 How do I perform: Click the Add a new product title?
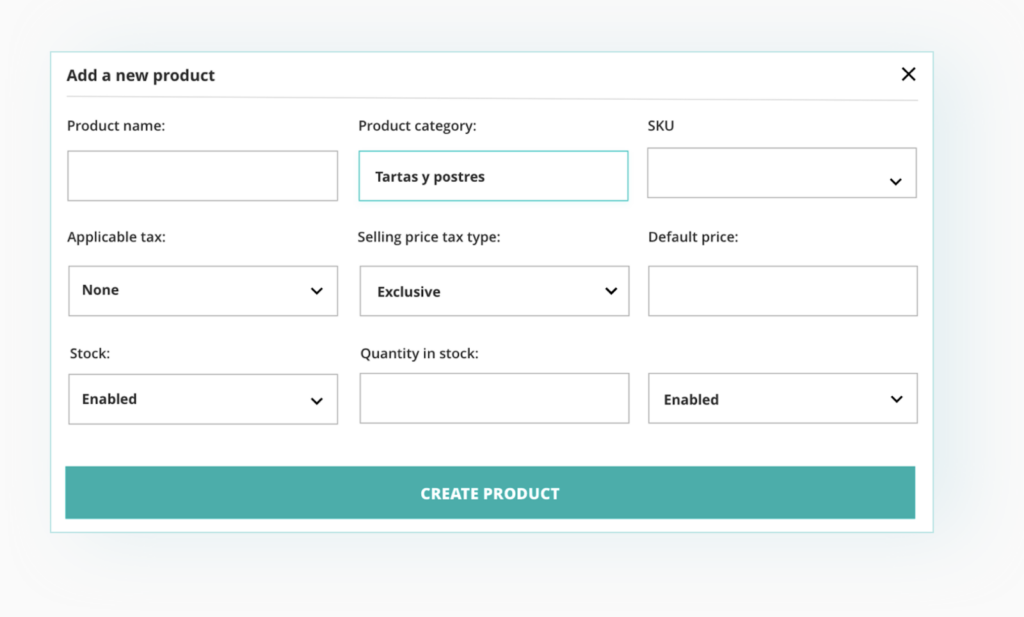tap(141, 75)
